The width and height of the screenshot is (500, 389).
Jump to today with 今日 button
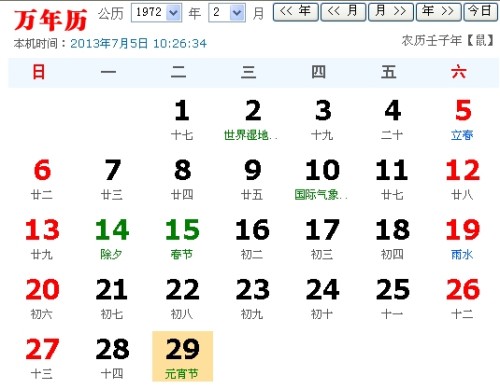(480, 12)
